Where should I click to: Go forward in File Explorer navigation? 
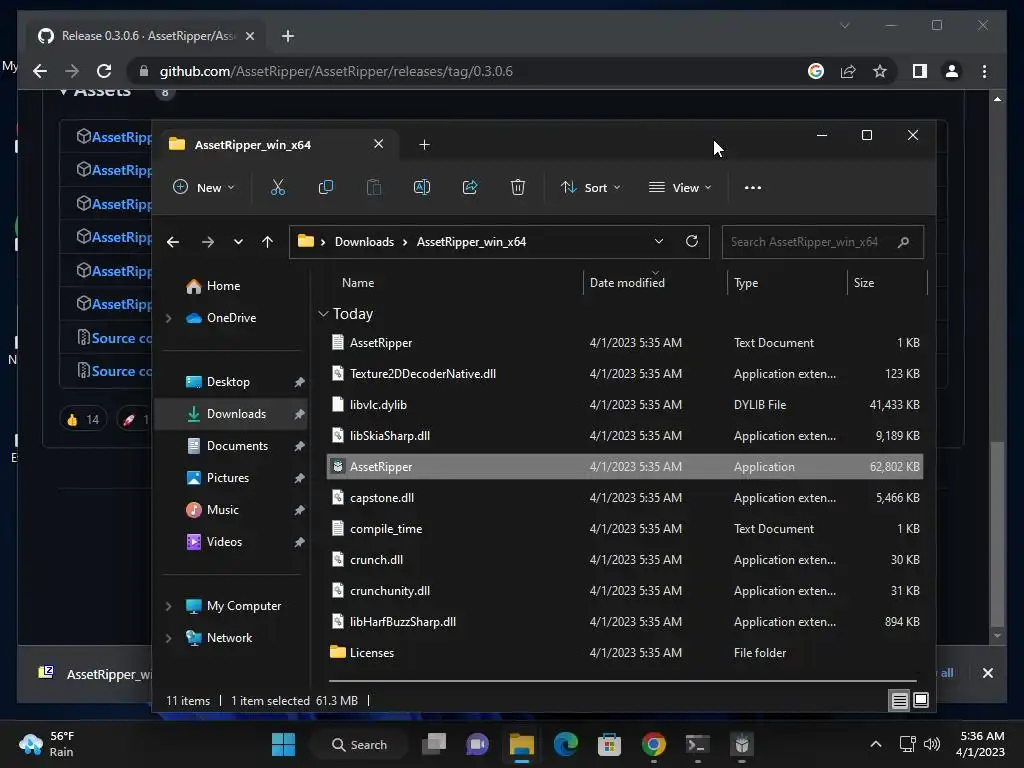pyautogui.click(x=208, y=242)
